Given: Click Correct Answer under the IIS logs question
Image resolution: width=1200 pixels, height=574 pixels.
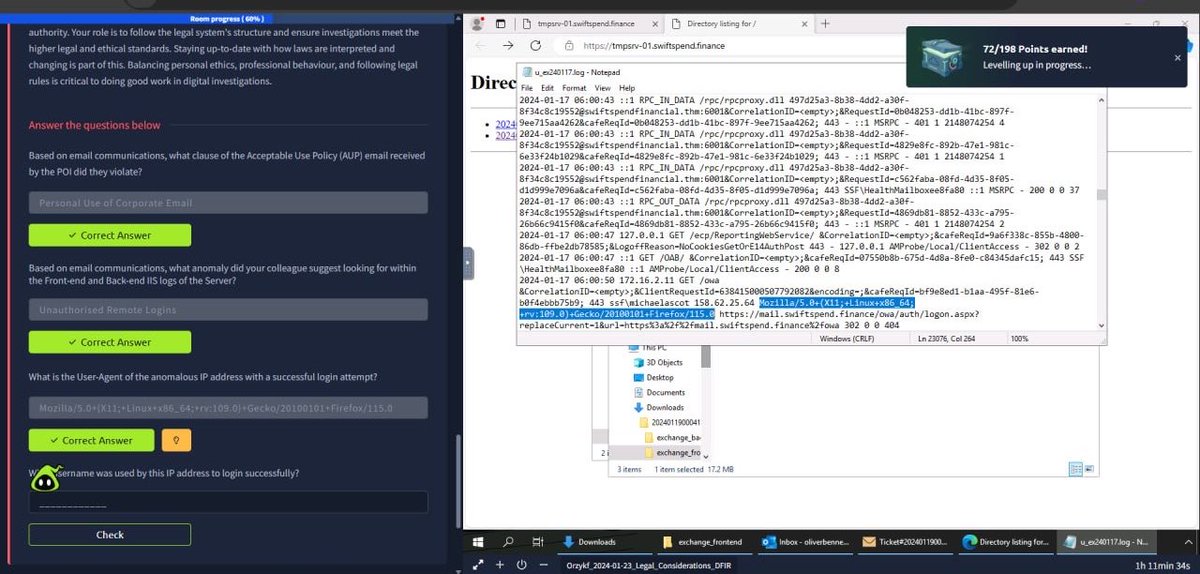Looking at the screenshot, I should click(110, 342).
